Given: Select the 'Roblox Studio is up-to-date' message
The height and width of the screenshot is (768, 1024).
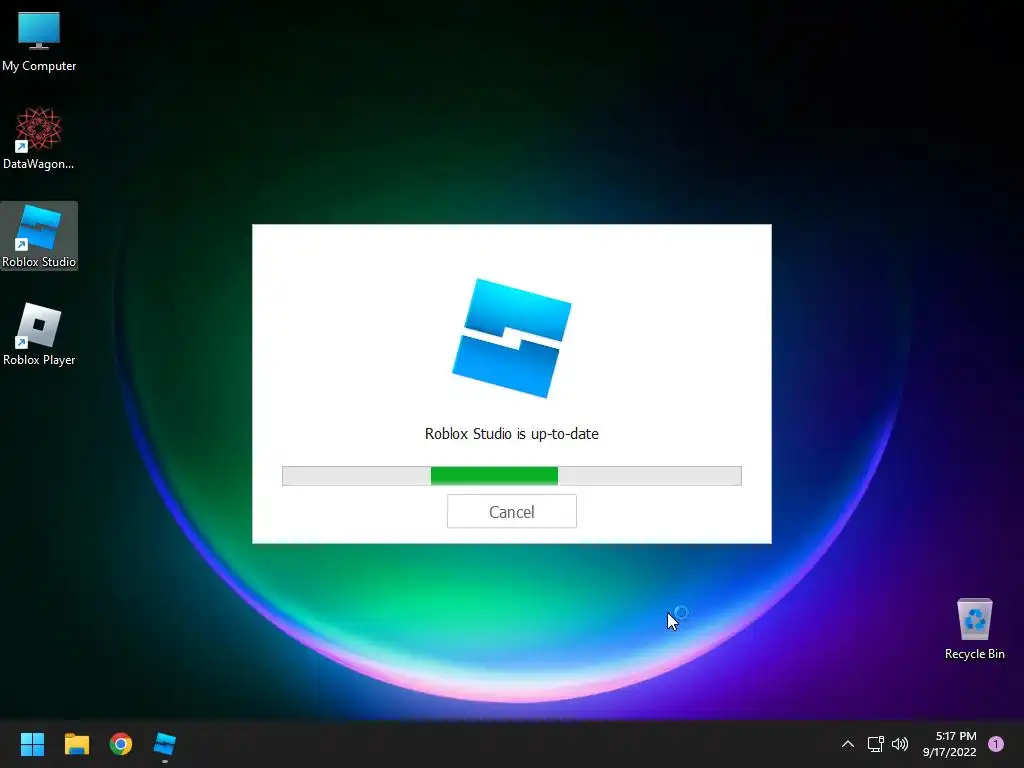Looking at the screenshot, I should [x=511, y=434].
